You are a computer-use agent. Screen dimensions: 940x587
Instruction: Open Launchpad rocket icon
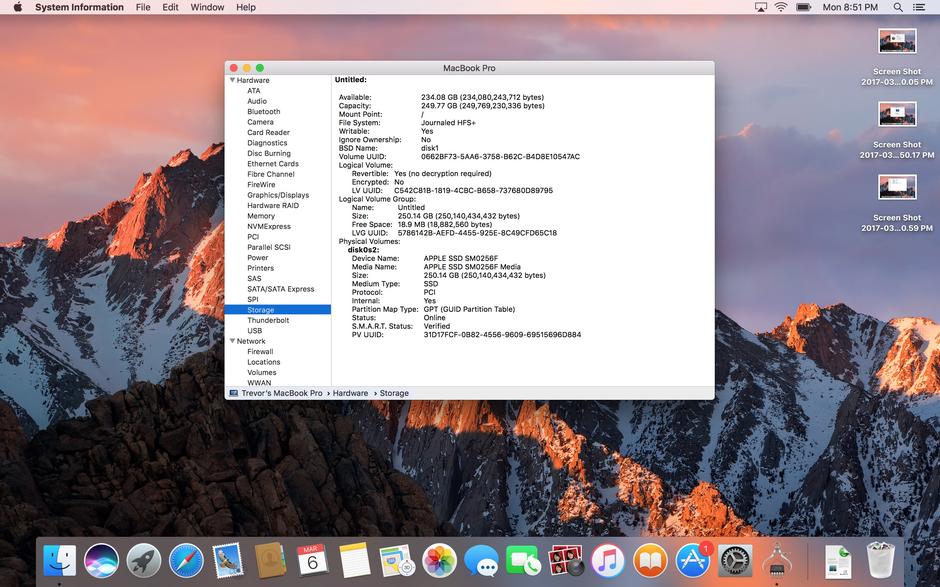144,561
